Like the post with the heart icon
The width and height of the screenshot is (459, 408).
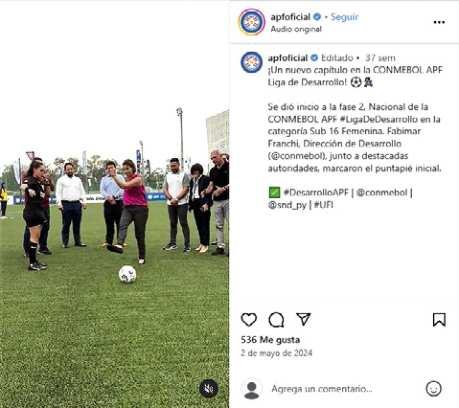pos(249,320)
